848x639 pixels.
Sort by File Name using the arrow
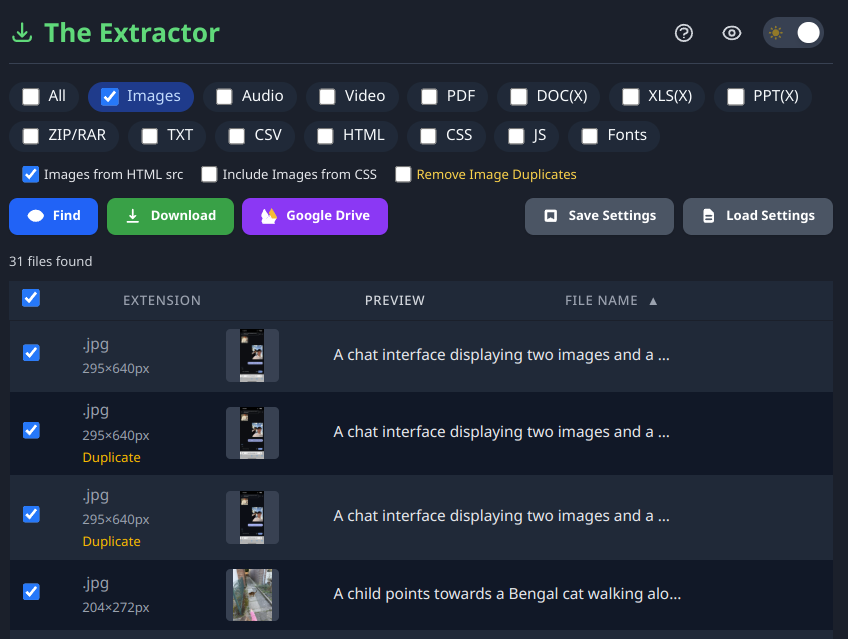(653, 301)
